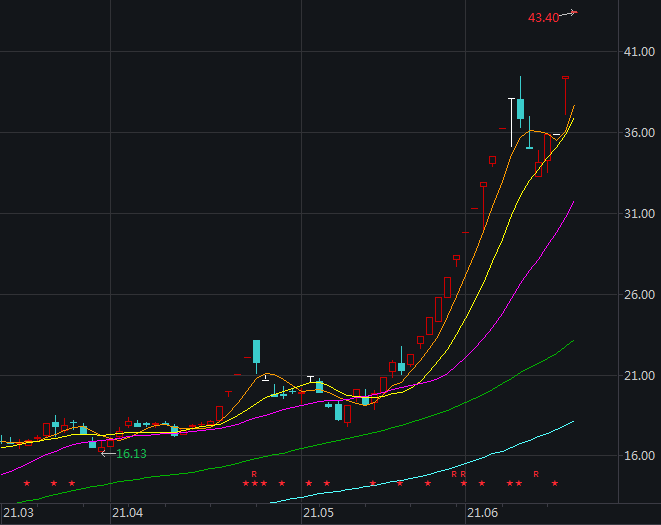This screenshot has height=525, width=661.
Task: Click the arrow beside the 16.13 label
Action: (x=107, y=453)
